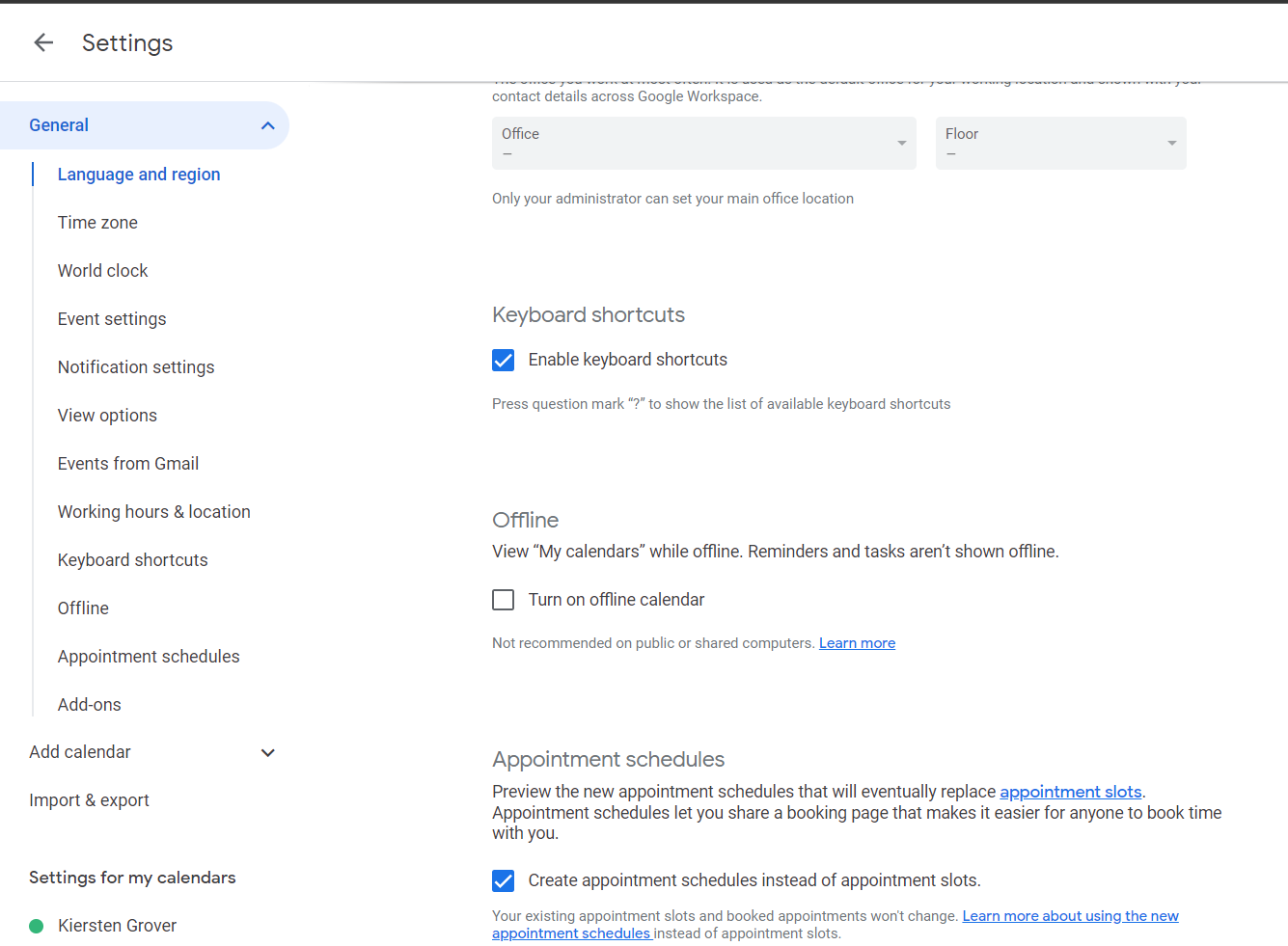1288x946 pixels.
Task: Open the appointment slots link
Action: [x=1070, y=792]
